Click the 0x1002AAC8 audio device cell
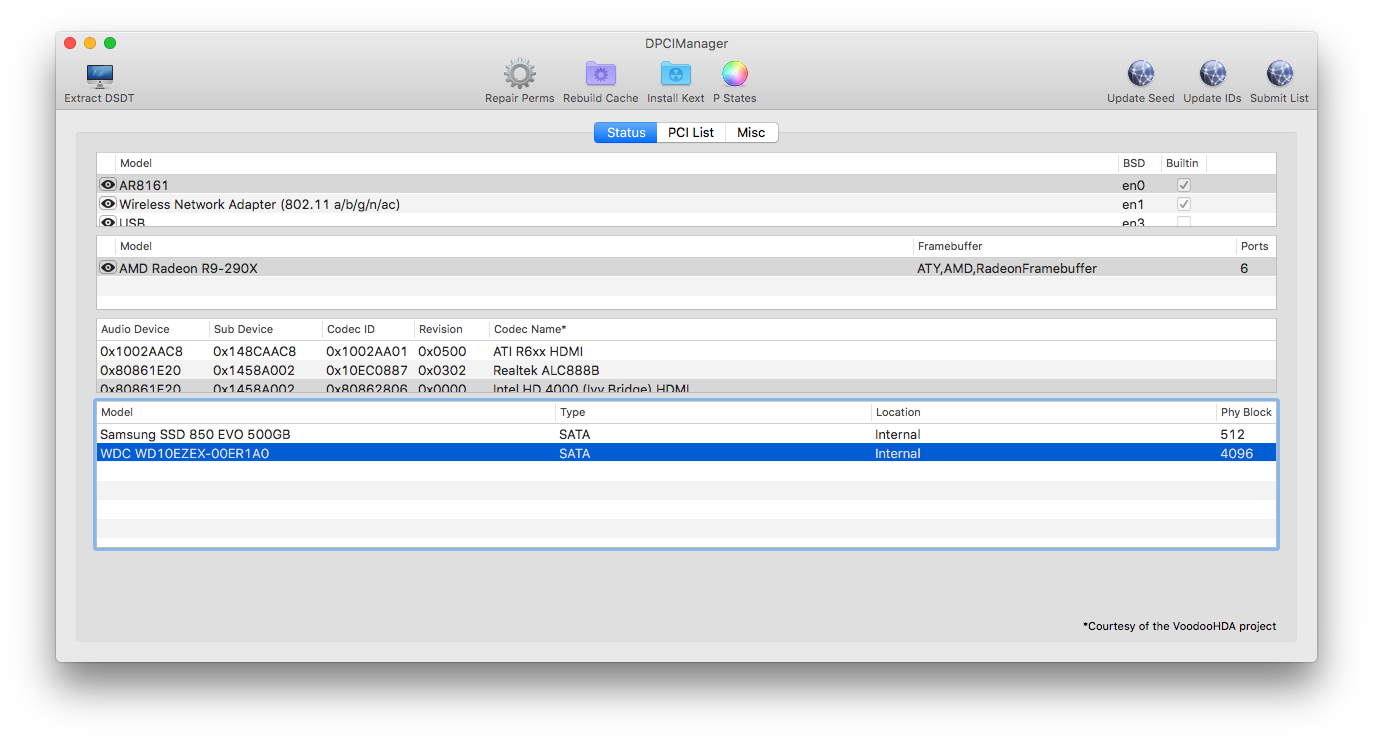 [x=141, y=351]
